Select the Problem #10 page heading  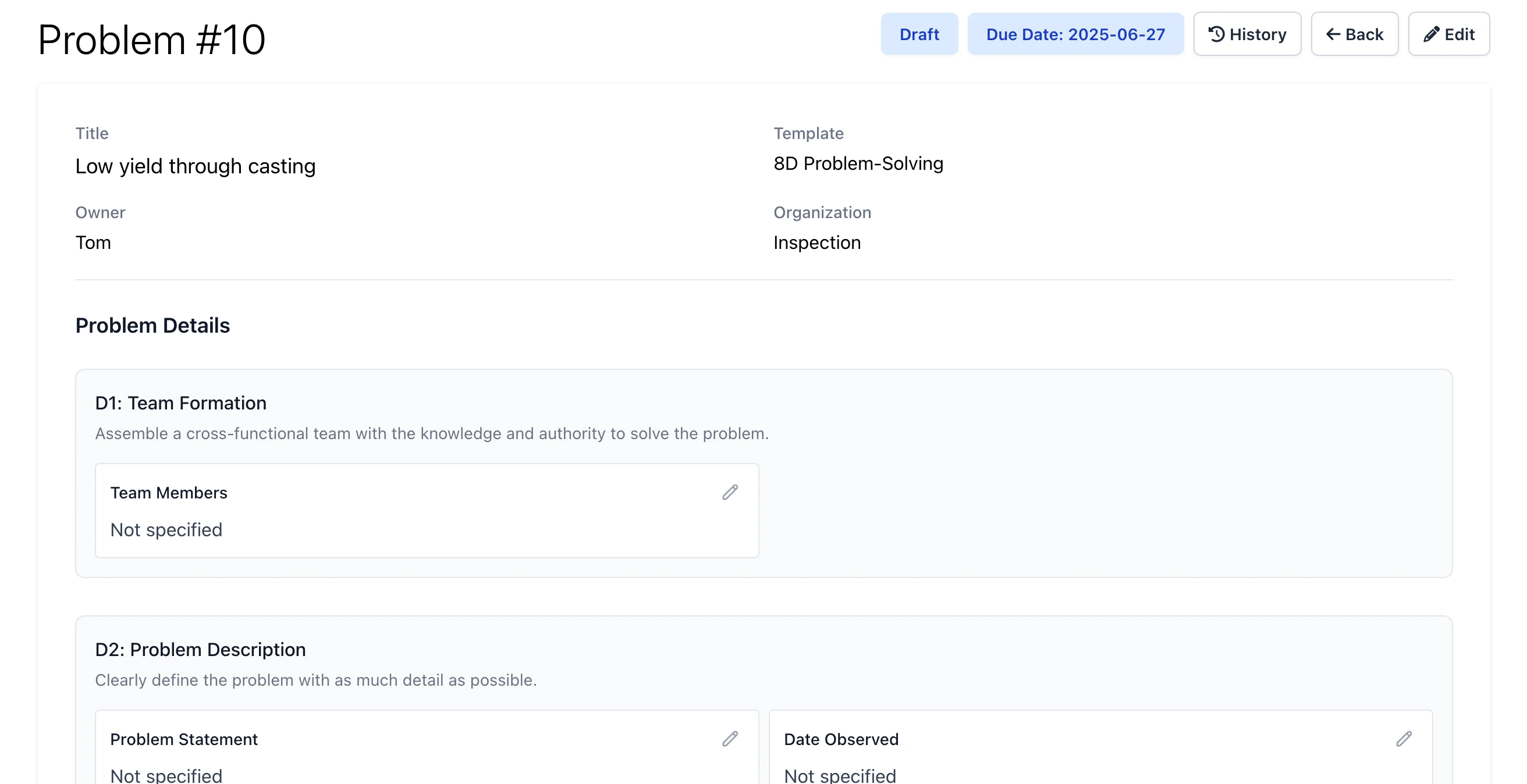click(152, 40)
